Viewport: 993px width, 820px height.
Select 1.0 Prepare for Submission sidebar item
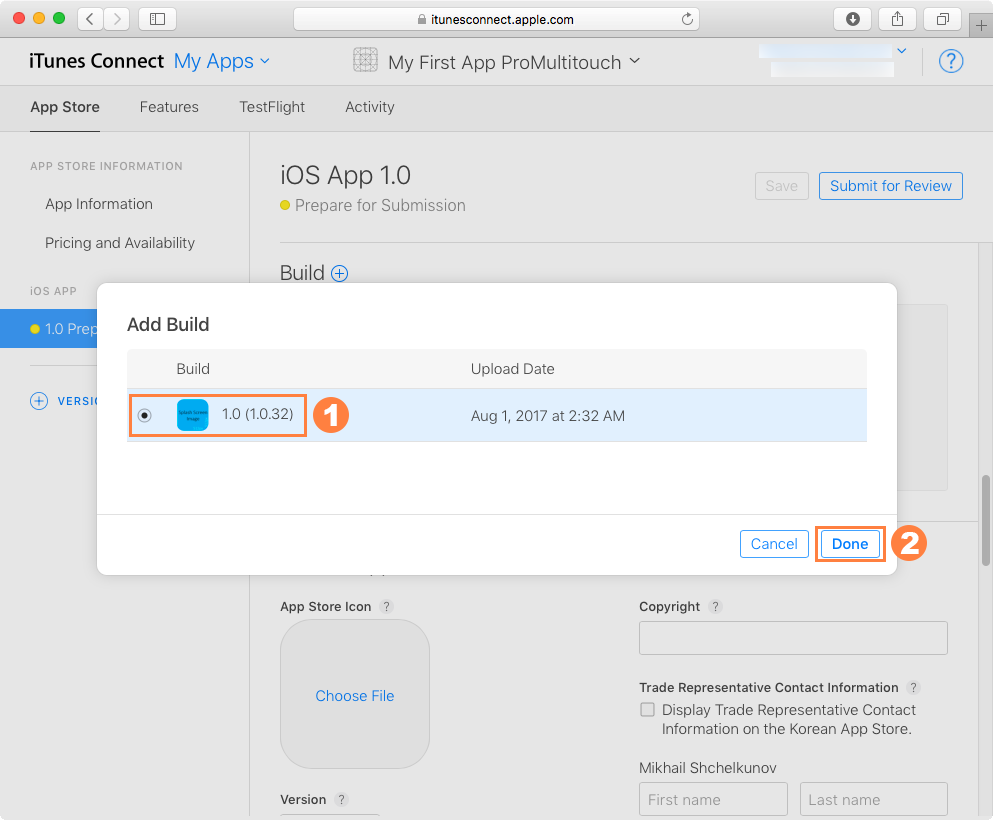[49, 329]
